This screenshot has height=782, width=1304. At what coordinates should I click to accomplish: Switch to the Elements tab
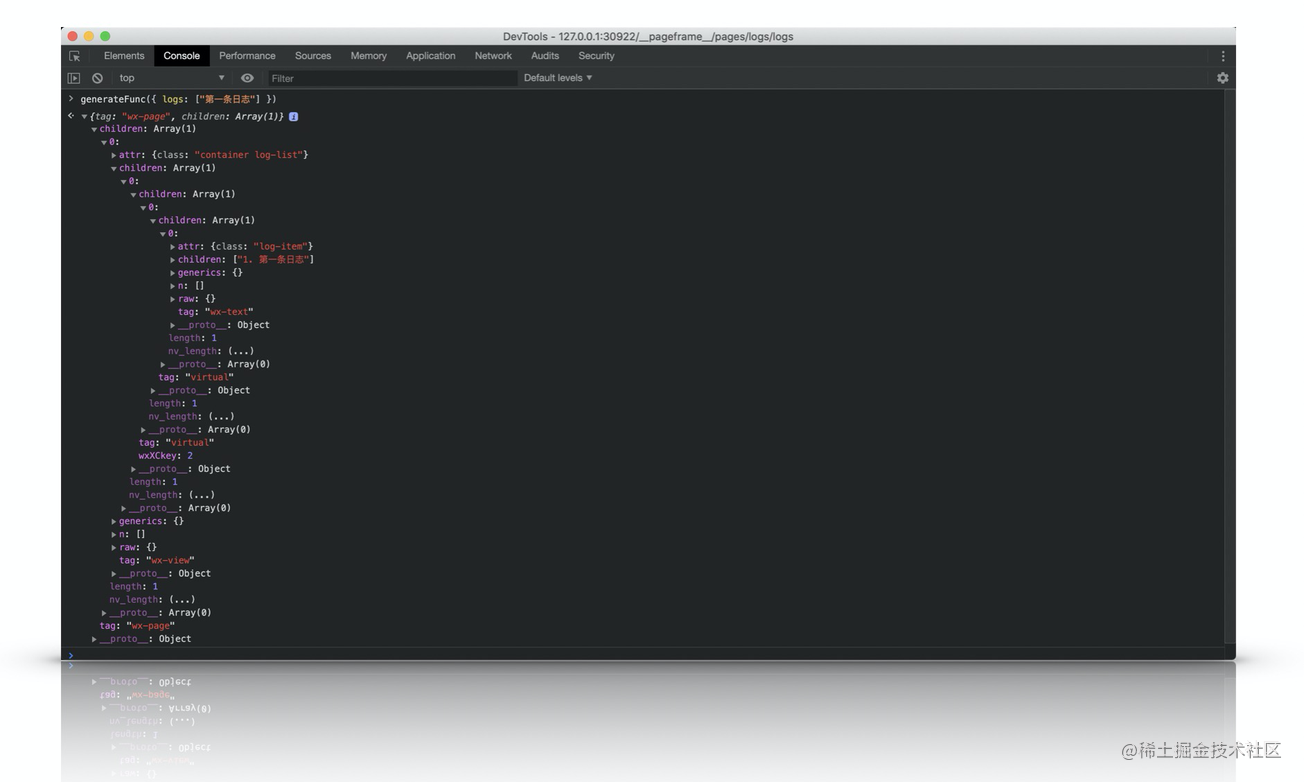[x=124, y=56]
